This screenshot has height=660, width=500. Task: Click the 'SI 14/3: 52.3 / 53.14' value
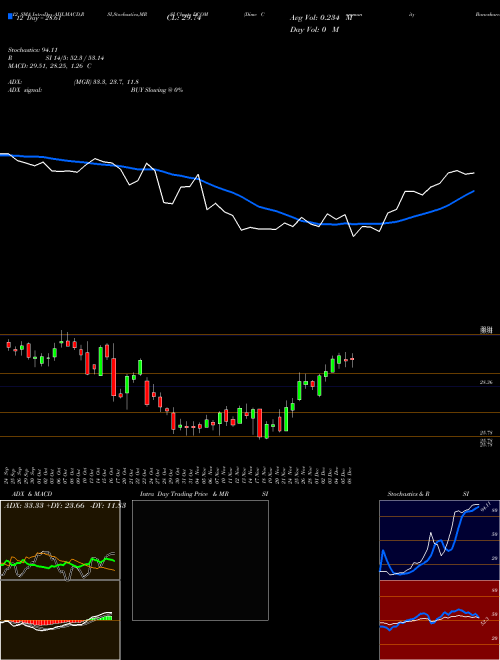[x=75, y=58]
